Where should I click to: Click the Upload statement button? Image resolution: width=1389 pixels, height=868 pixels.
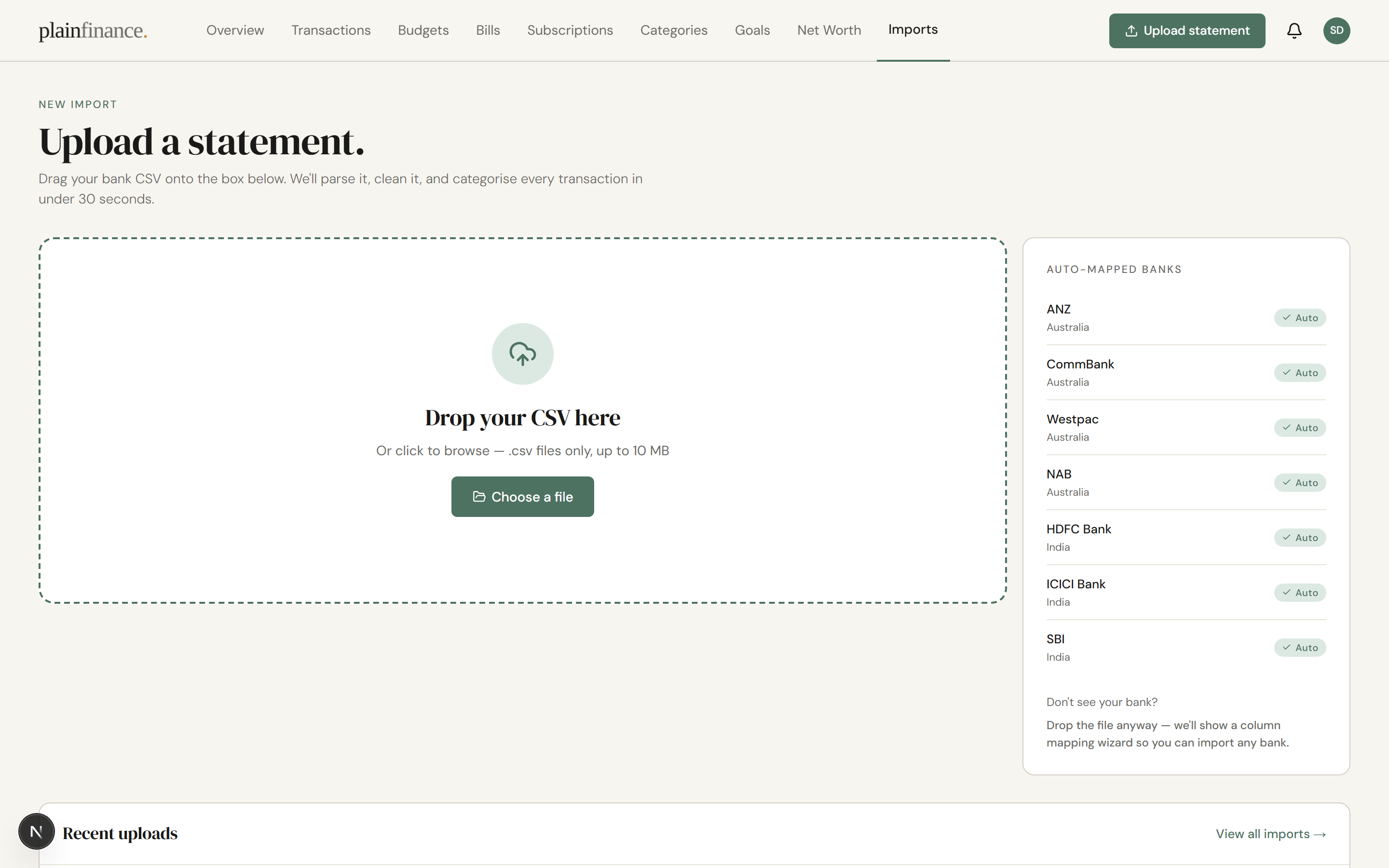1186,30
